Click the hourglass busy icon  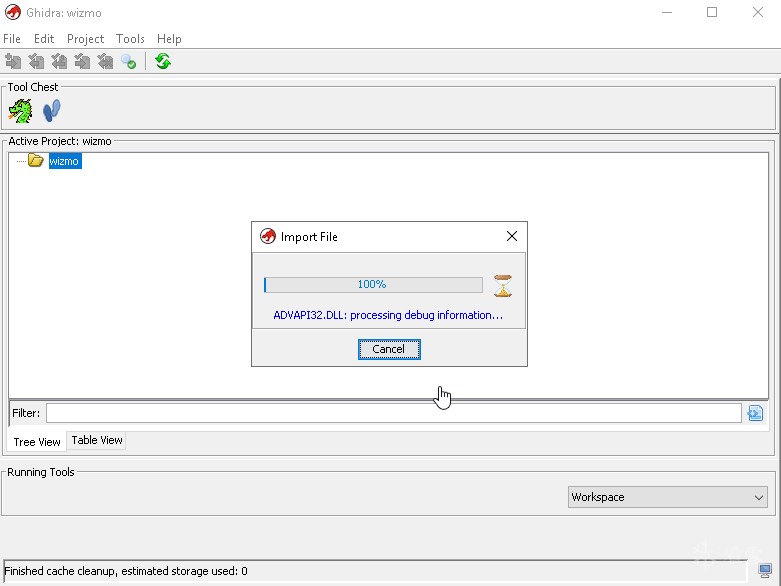[x=503, y=286]
